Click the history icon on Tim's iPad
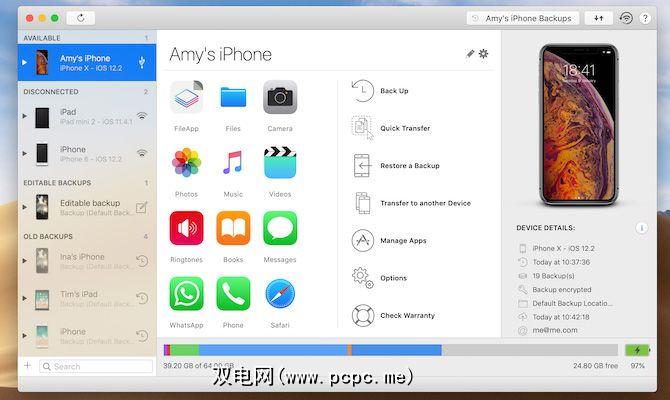 point(142,298)
